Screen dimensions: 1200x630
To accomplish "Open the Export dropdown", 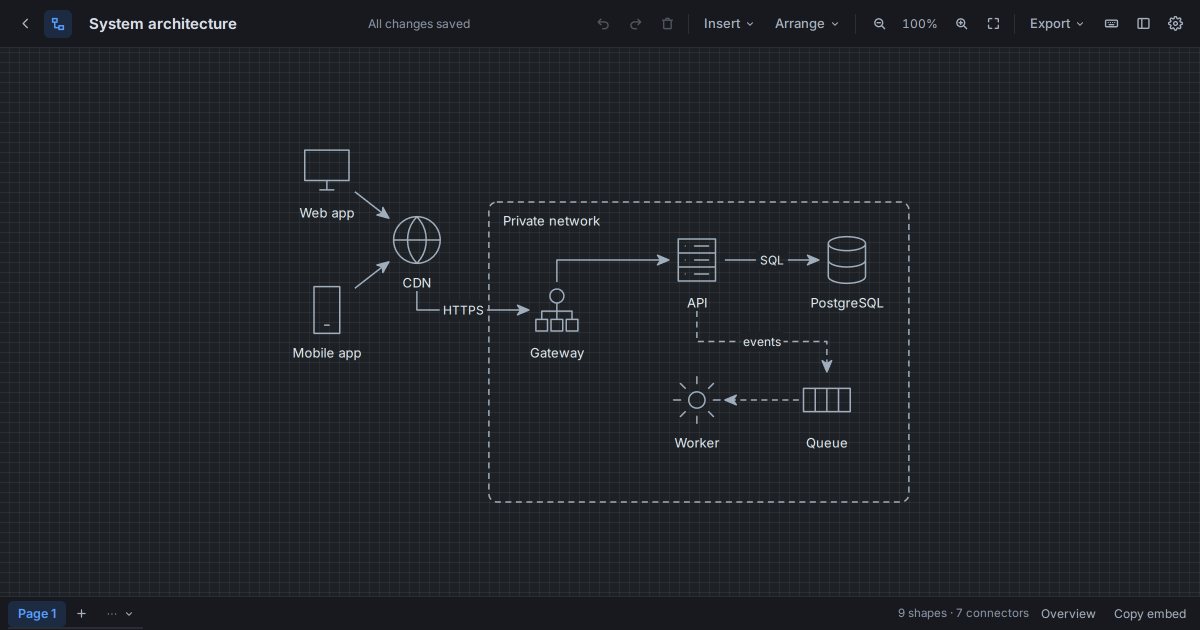I will (x=1057, y=23).
